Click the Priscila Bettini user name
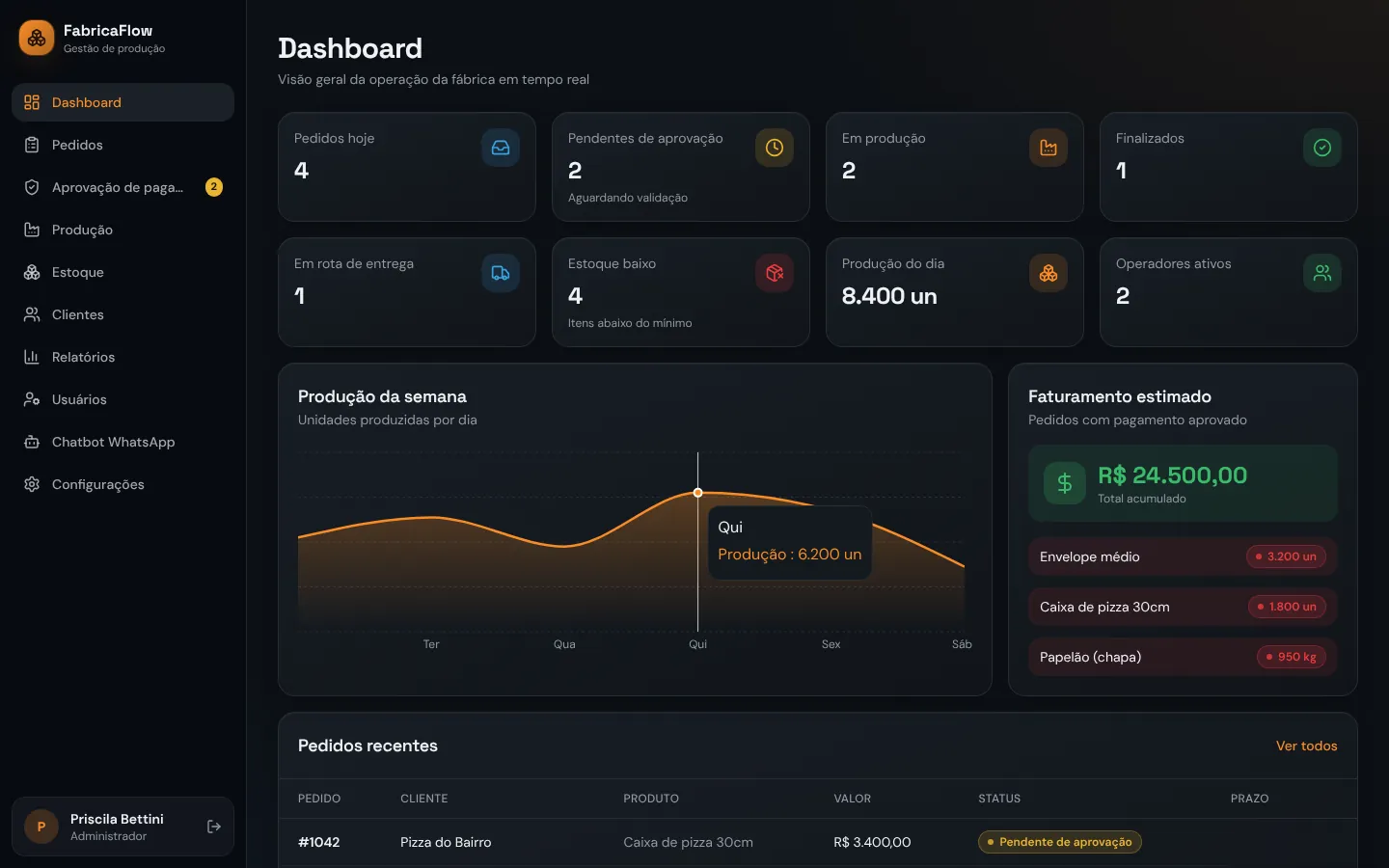 117,819
